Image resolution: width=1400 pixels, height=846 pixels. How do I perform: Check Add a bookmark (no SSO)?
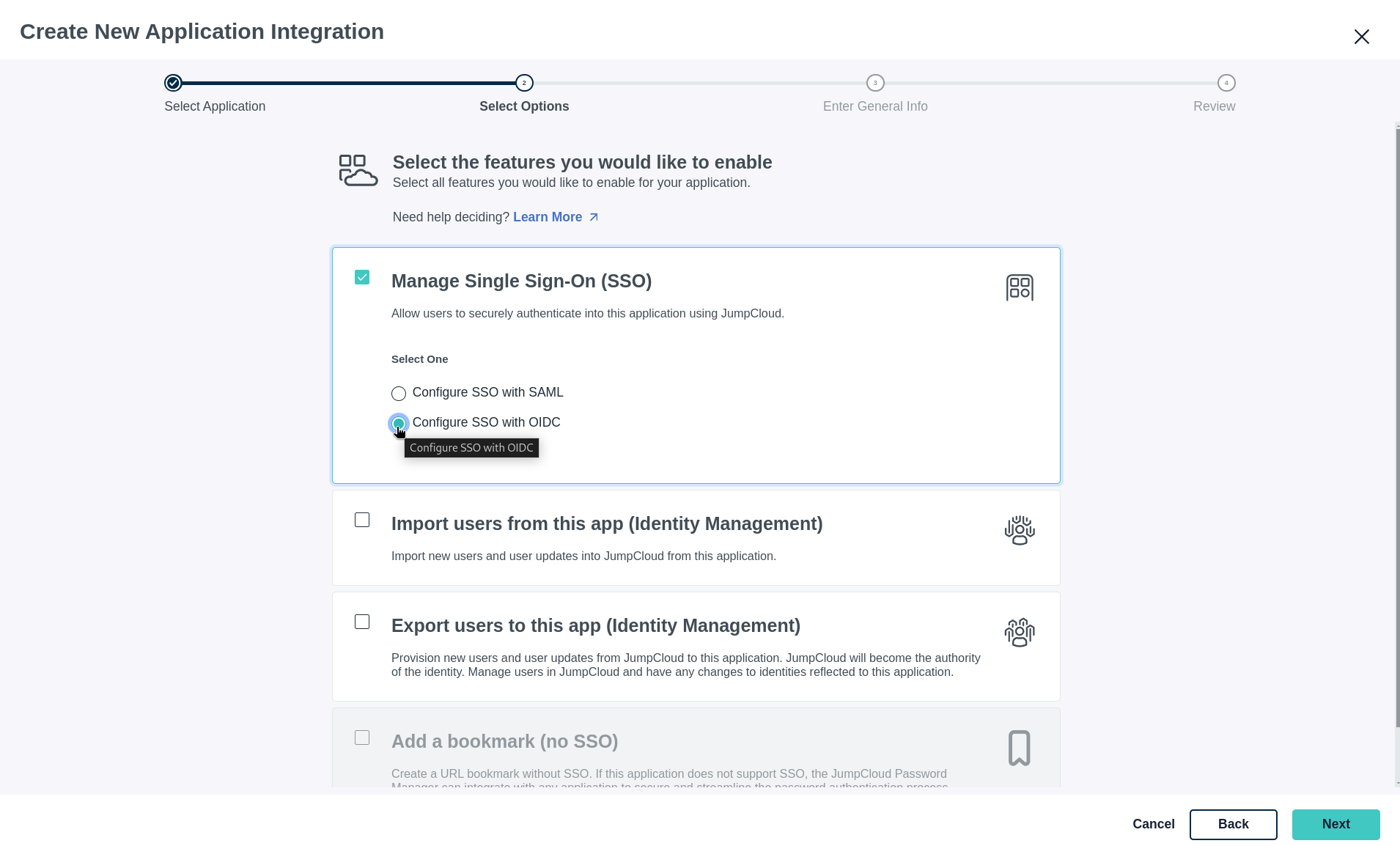362,738
